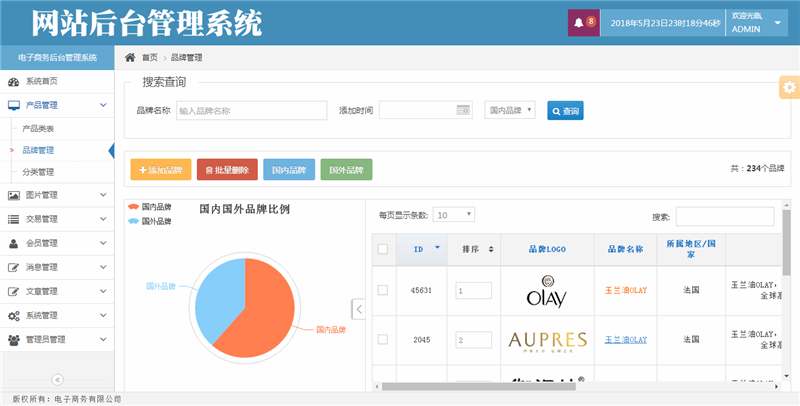Expand the 会员管理 menu chevron
Viewport: 800px width, 406px height.
pyautogui.click(x=103, y=243)
